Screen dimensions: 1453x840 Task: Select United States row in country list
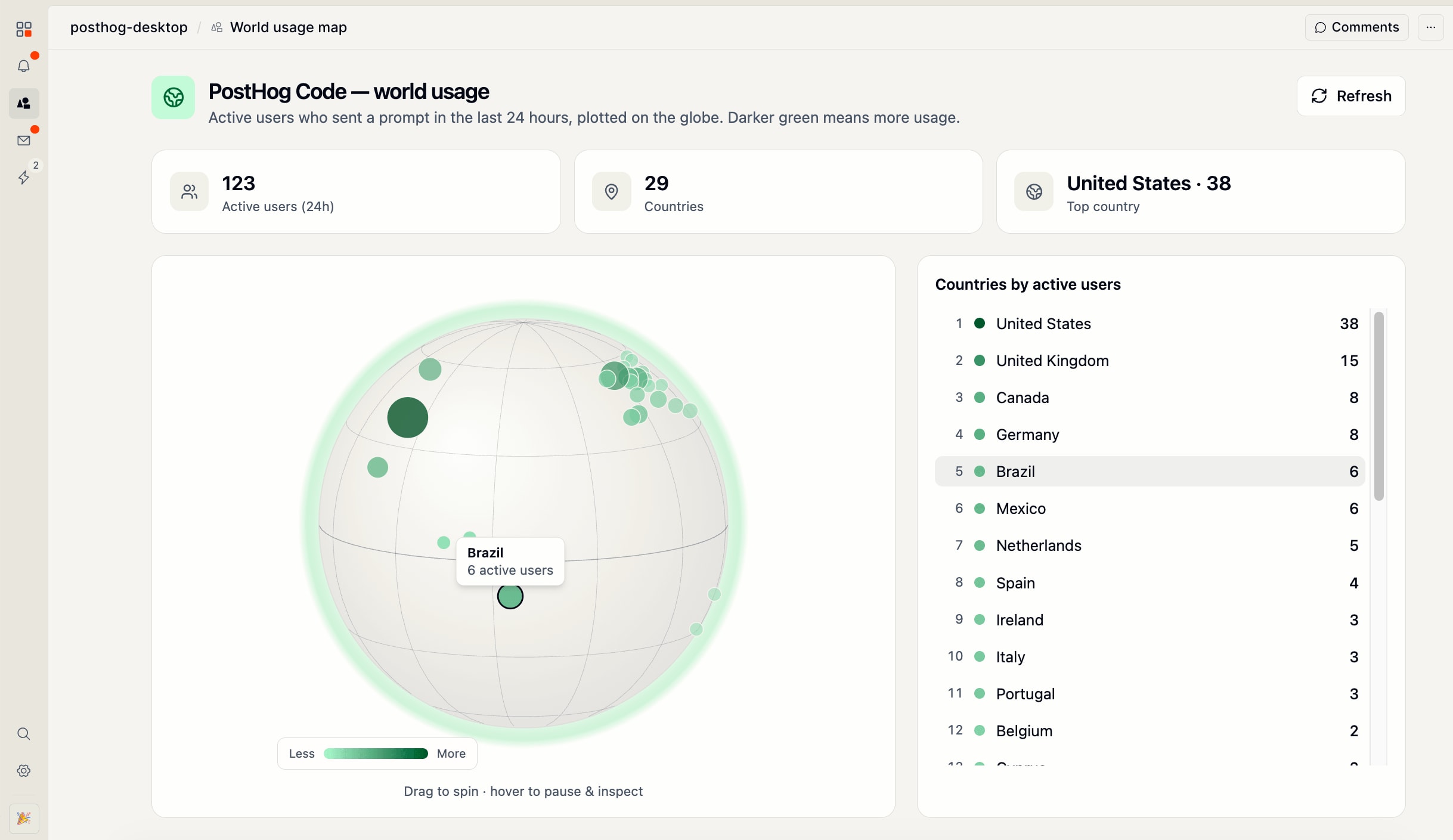[x=1149, y=324]
